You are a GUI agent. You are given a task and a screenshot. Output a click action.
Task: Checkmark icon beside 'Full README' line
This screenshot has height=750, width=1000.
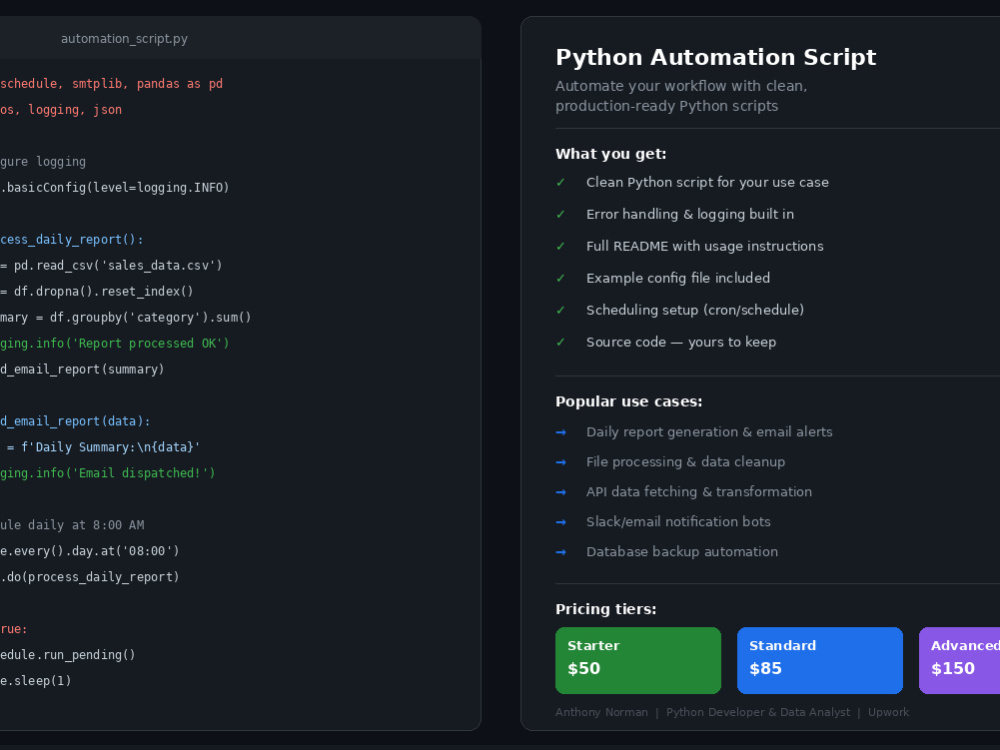(561, 246)
